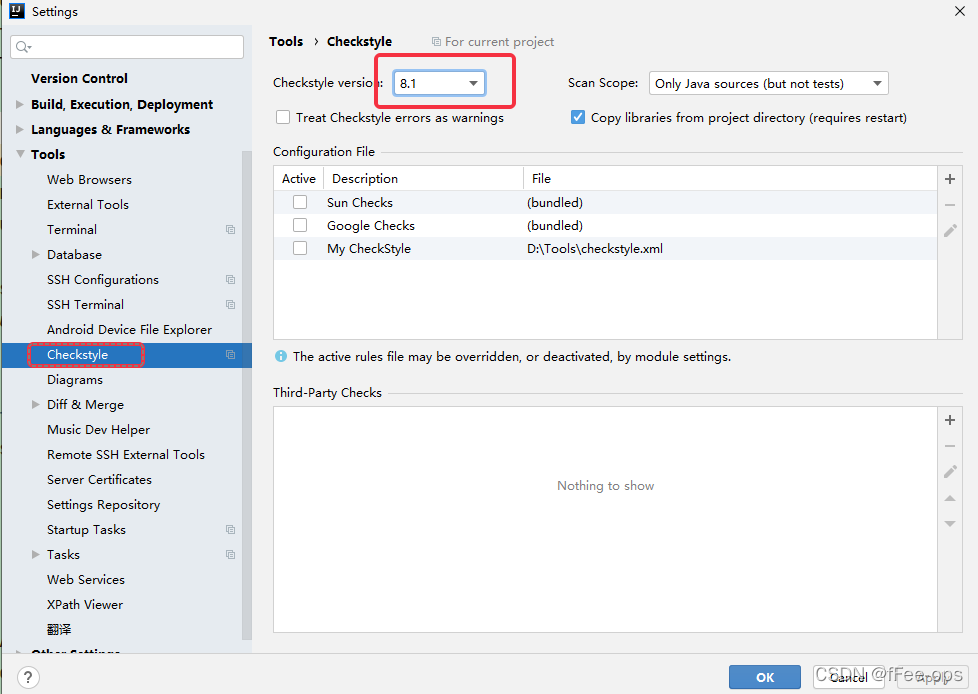Close the Settings dialog window
978x694 pixels.
point(960,11)
